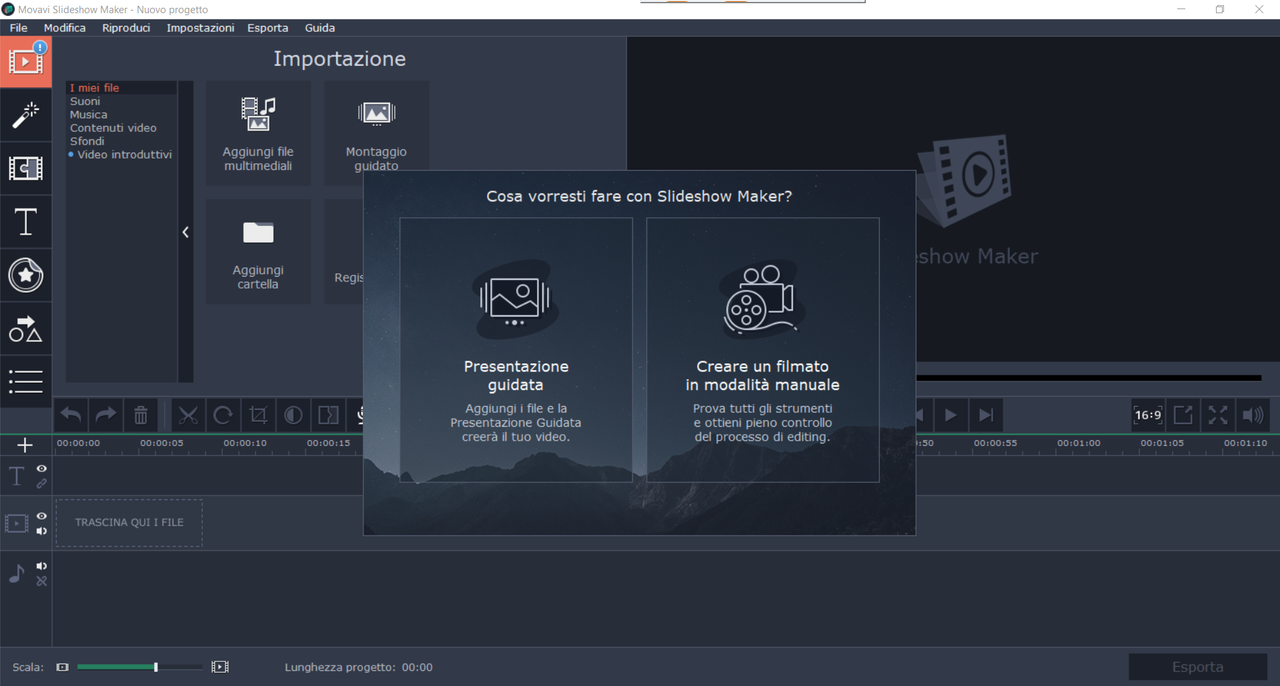The height and width of the screenshot is (686, 1280).
Task: Toggle the audio track unlink icon
Action: pyautogui.click(x=42, y=581)
